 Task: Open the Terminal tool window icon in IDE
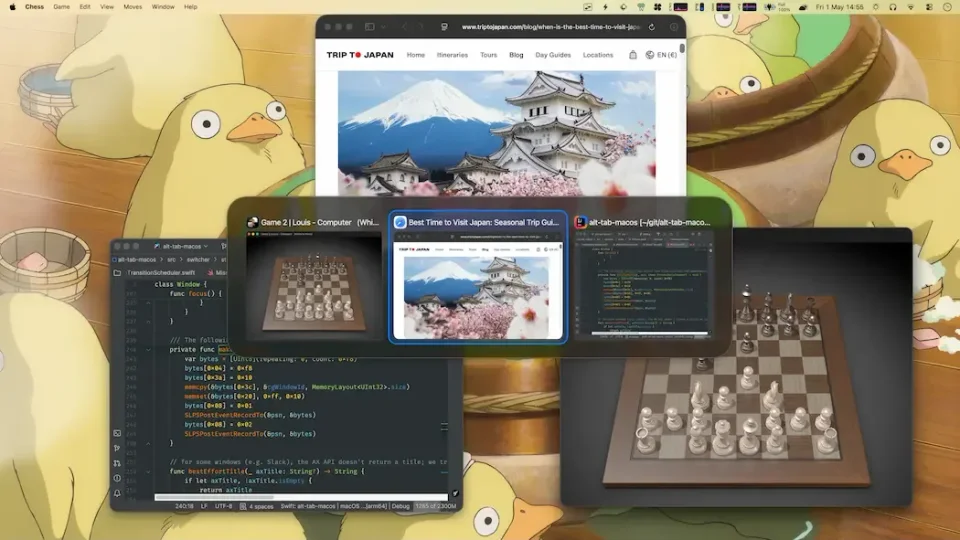pos(117,433)
